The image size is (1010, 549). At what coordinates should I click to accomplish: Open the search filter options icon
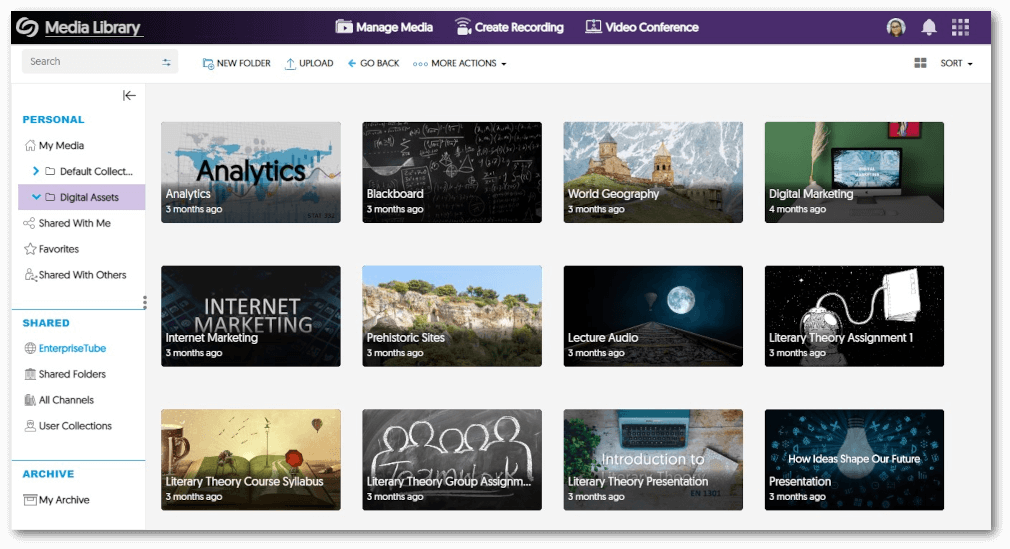[x=166, y=62]
